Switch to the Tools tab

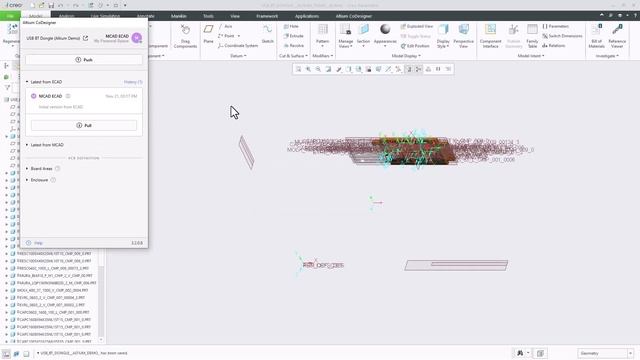click(x=208, y=16)
